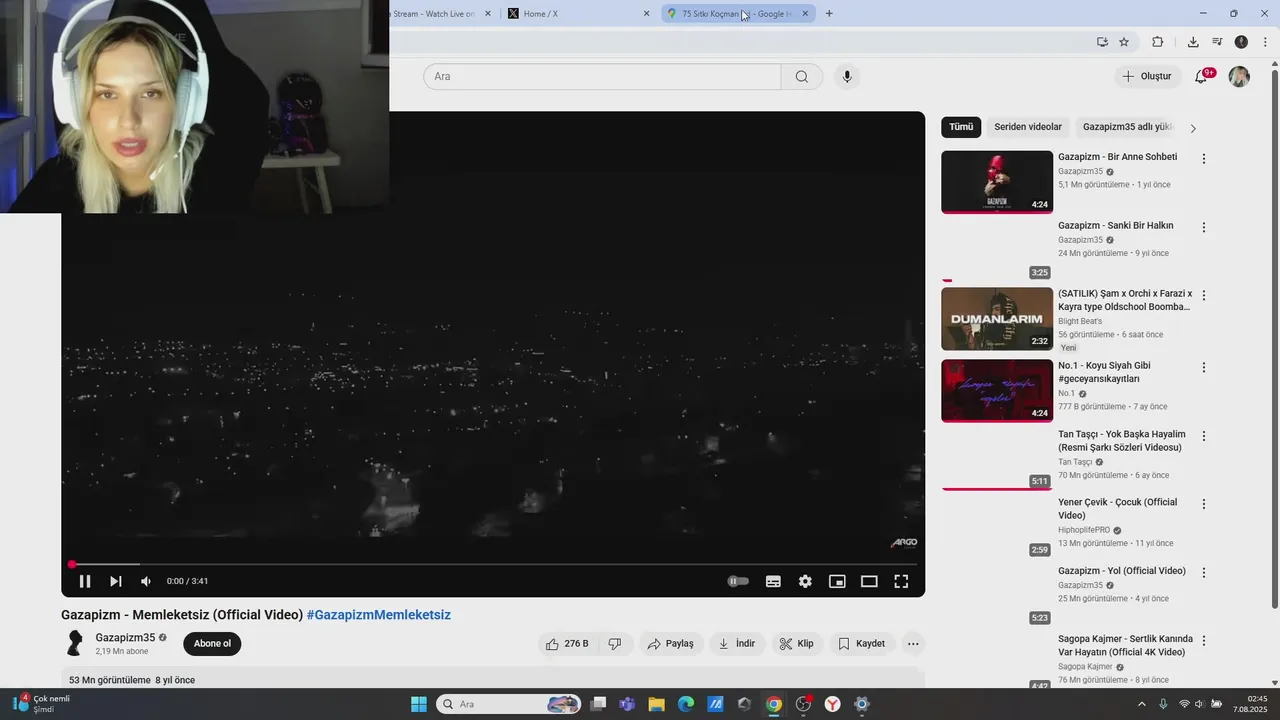1280x720 pixels.
Task: Click the page vertical scrollbar
Action: (x=1274, y=339)
